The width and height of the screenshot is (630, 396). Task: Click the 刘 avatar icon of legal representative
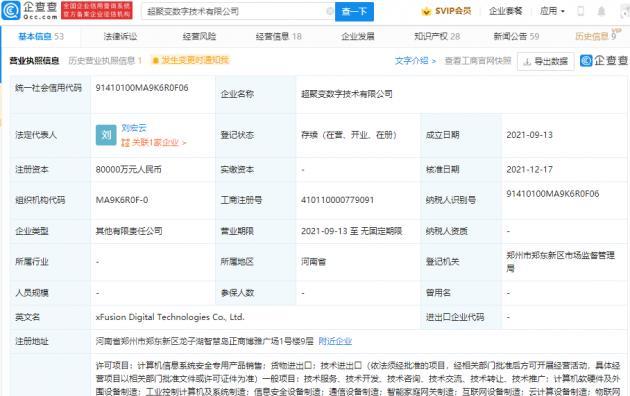[106, 135]
